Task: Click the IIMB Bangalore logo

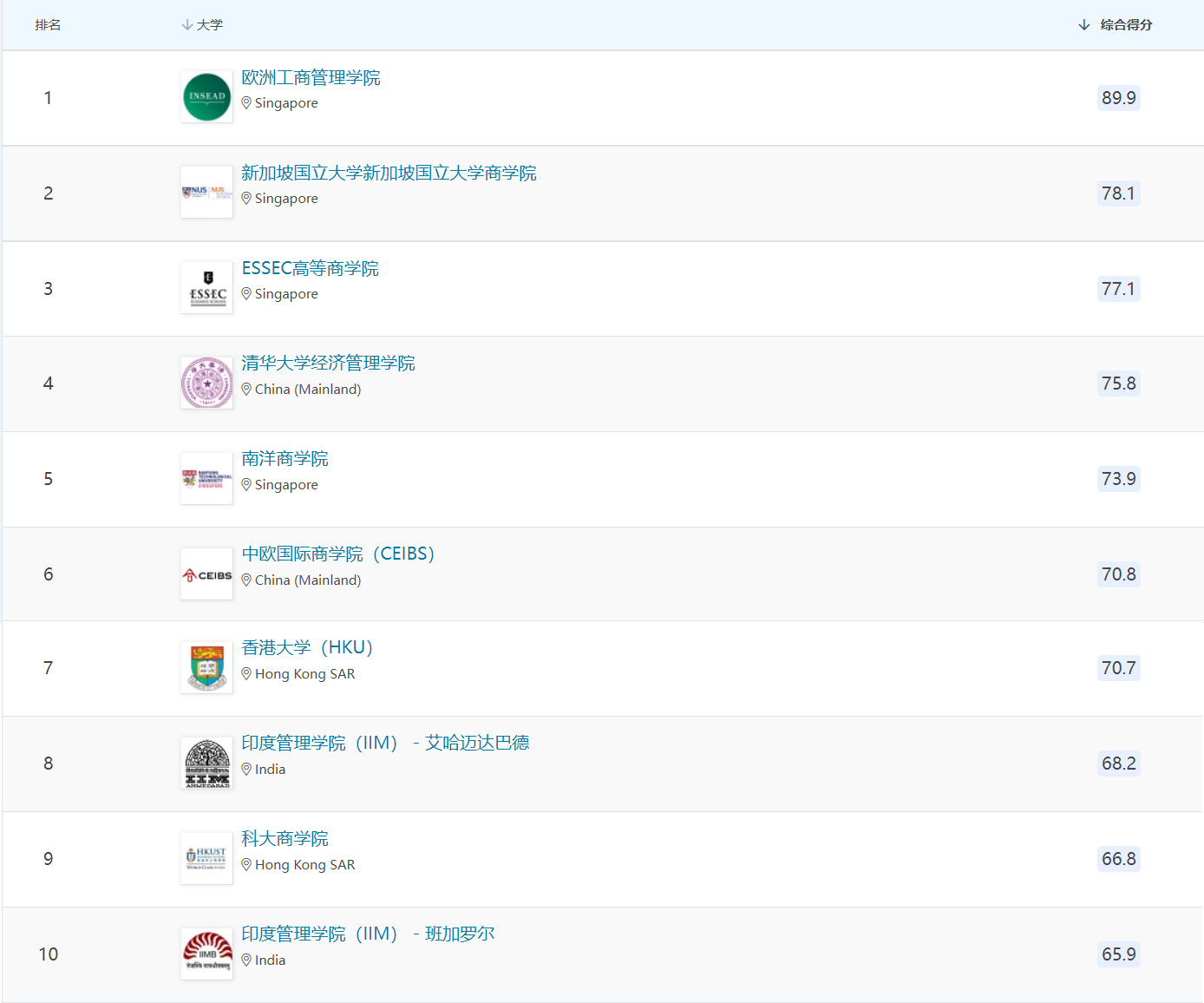Action: pos(207,954)
